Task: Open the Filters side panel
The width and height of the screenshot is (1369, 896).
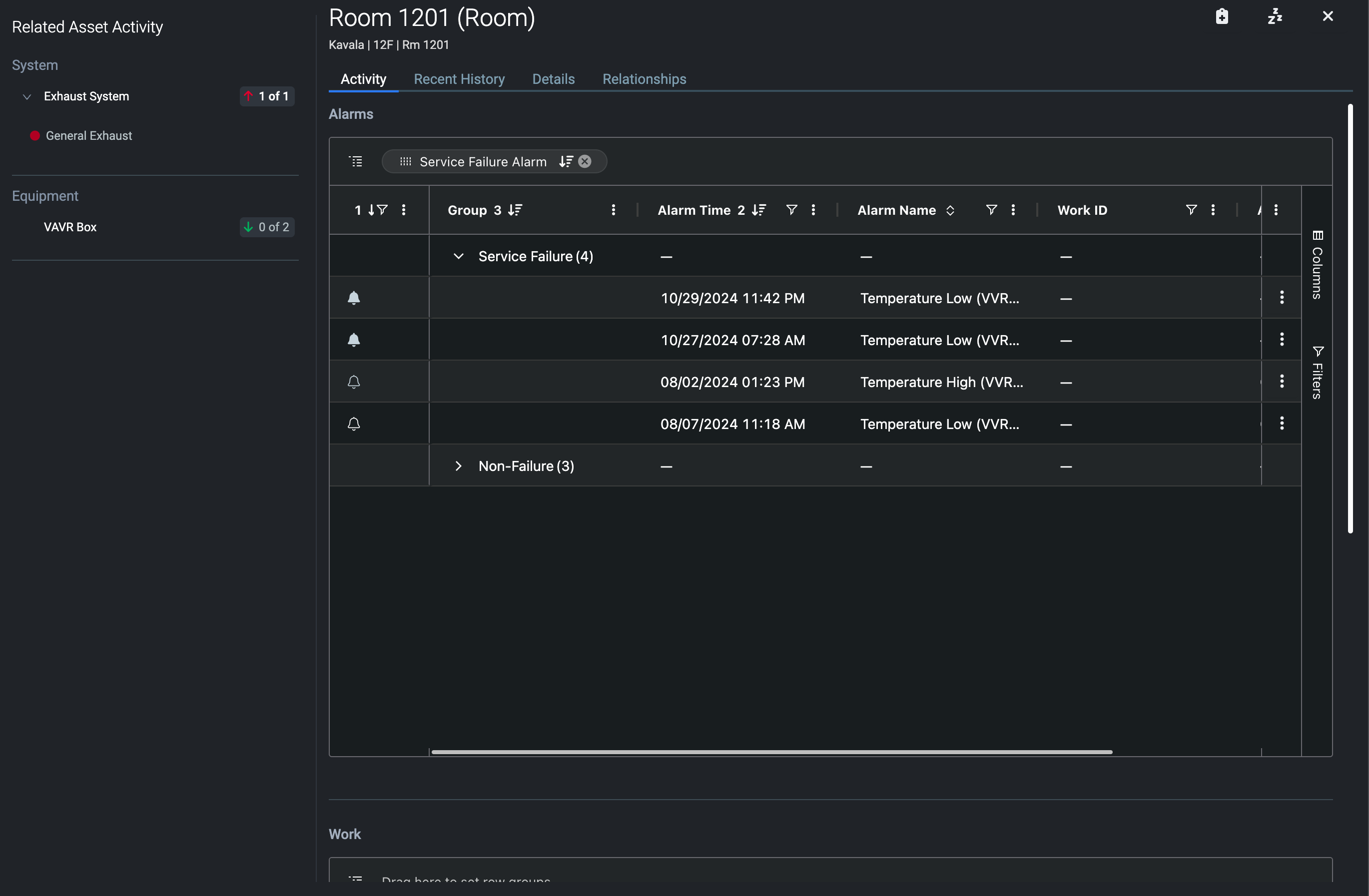Action: pos(1317,373)
